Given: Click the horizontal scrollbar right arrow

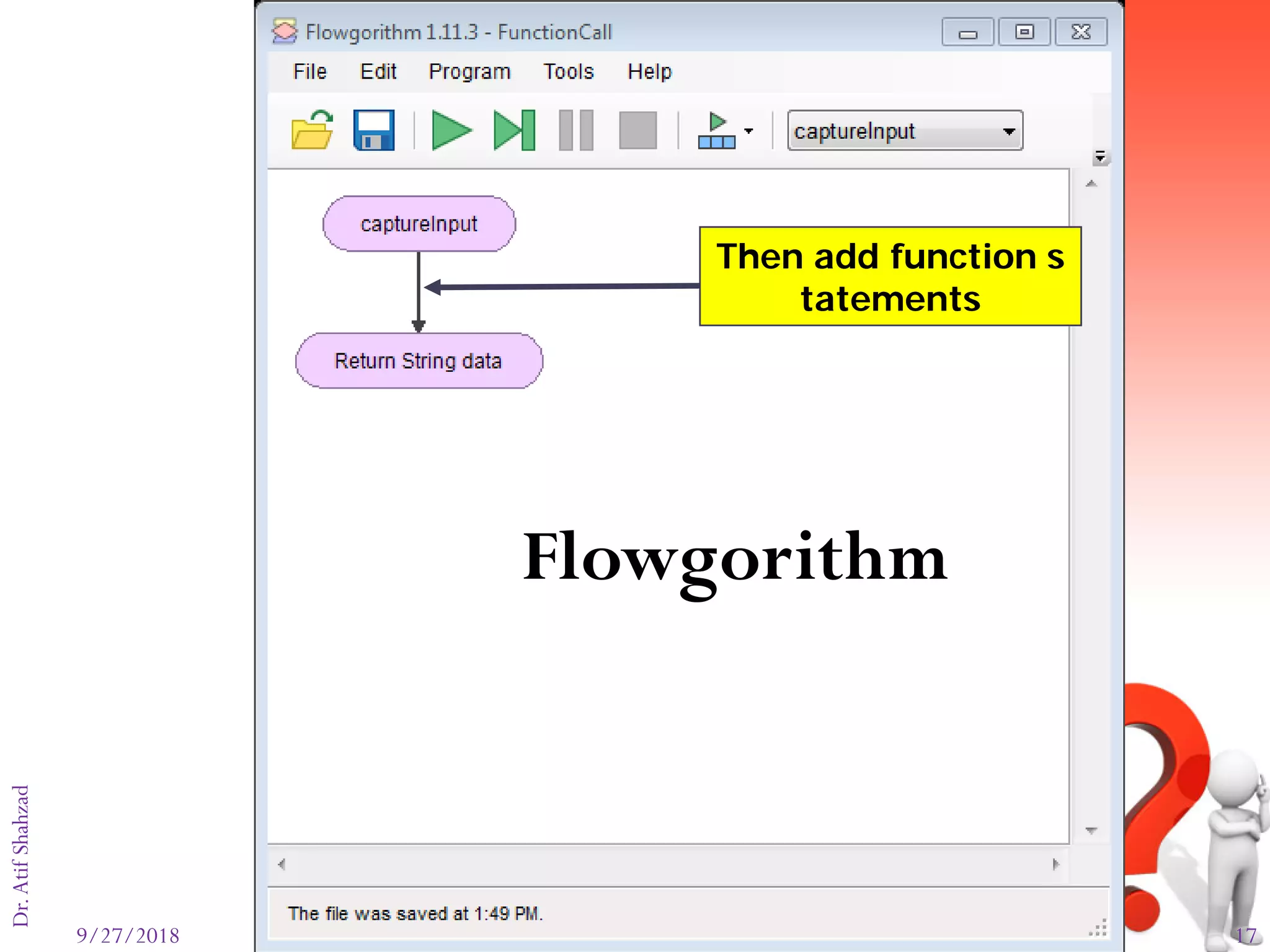Looking at the screenshot, I should click(x=1055, y=864).
